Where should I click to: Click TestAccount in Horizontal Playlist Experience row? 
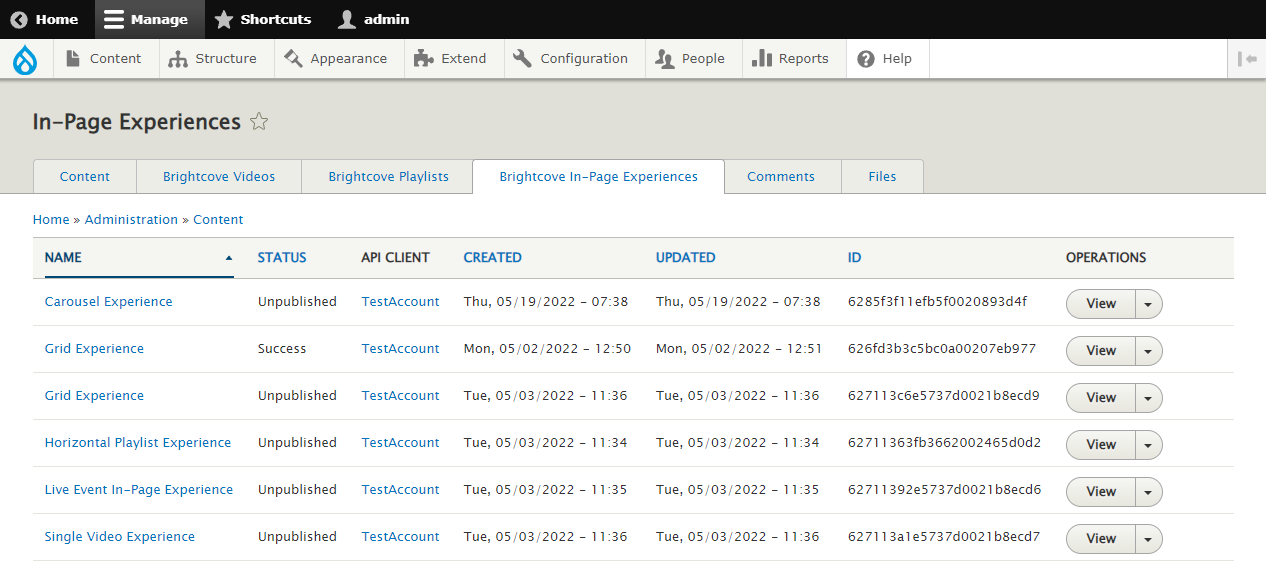[x=400, y=443]
